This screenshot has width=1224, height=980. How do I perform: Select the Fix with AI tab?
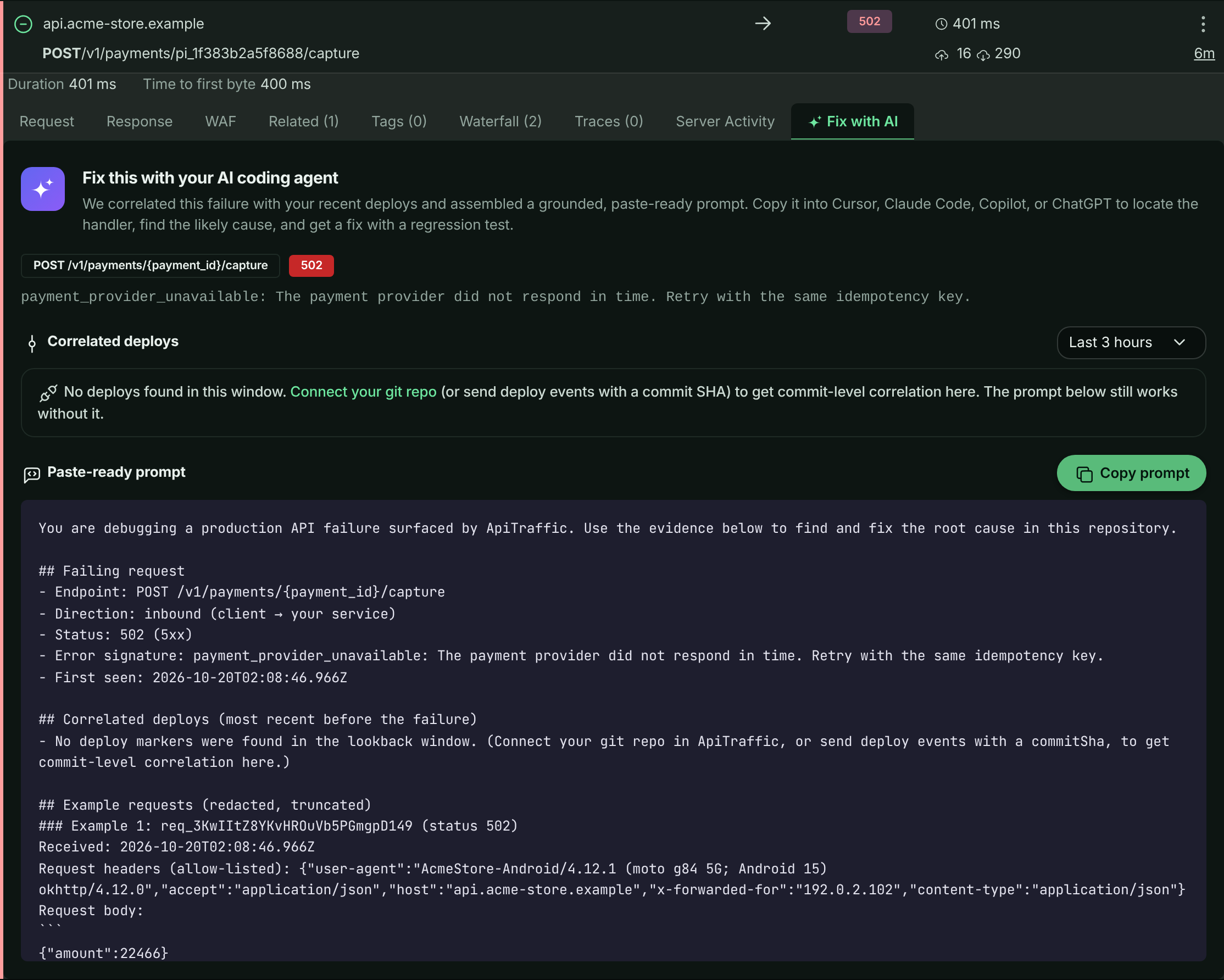[853, 121]
